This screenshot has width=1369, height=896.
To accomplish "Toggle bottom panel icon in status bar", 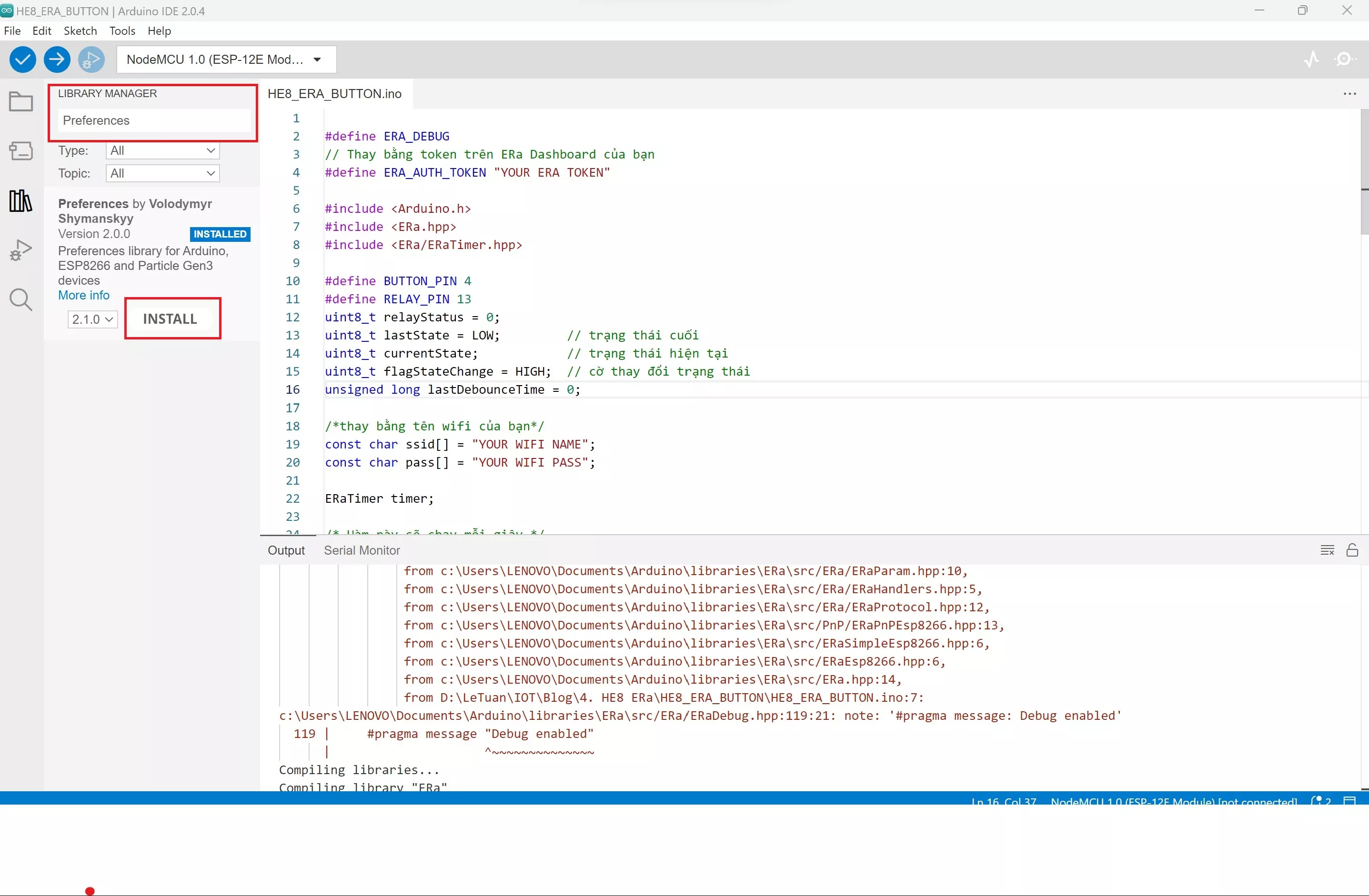I will coord(1349,800).
